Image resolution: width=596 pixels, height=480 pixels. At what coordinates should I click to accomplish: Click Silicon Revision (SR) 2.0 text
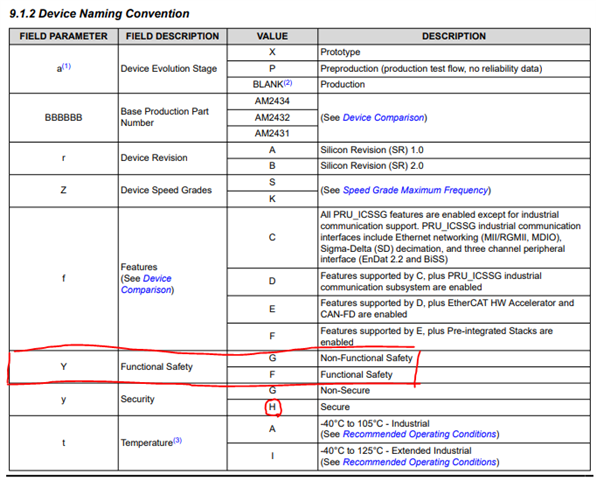[372, 166]
